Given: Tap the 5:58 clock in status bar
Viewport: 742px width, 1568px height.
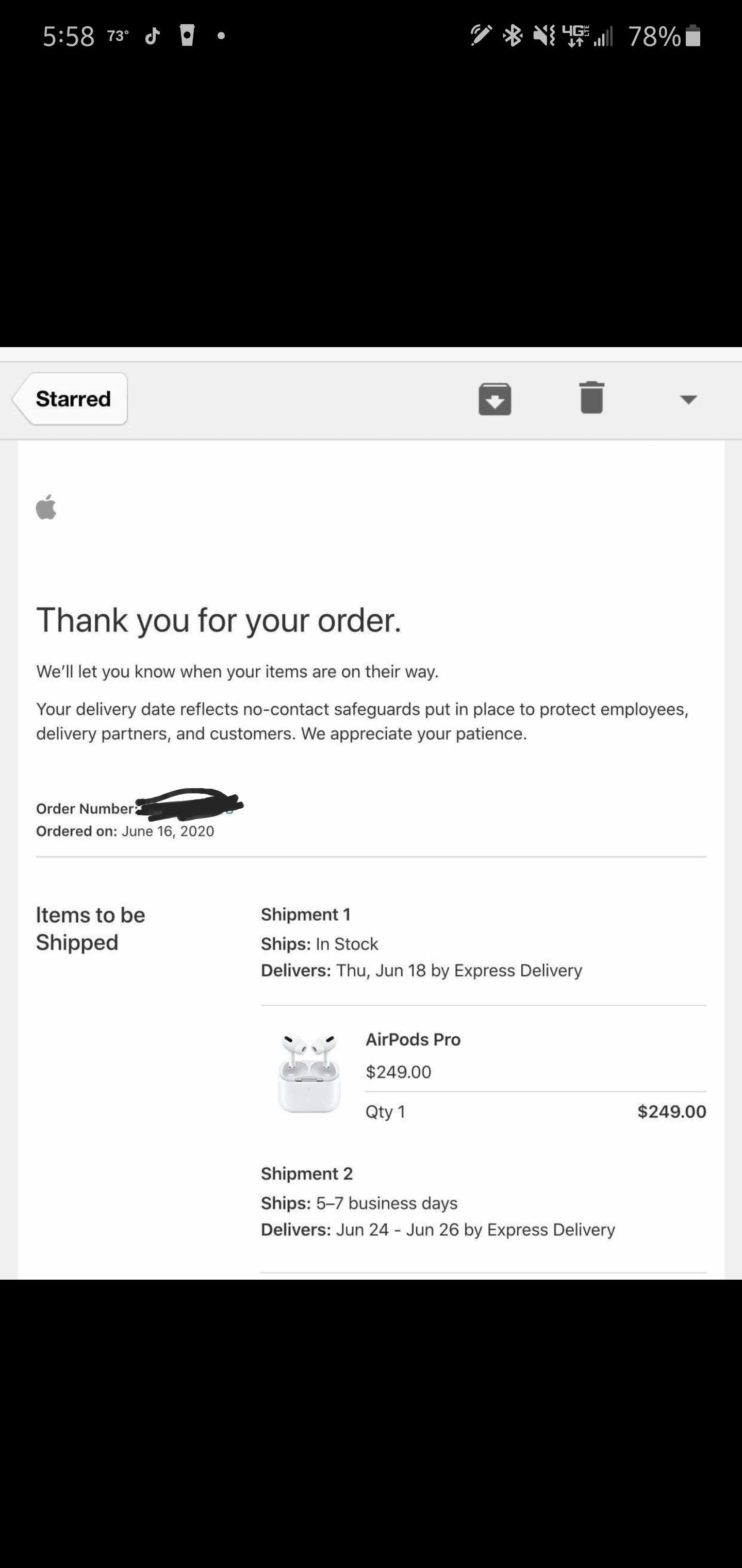Looking at the screenshot, I should (x=69, y=37).
